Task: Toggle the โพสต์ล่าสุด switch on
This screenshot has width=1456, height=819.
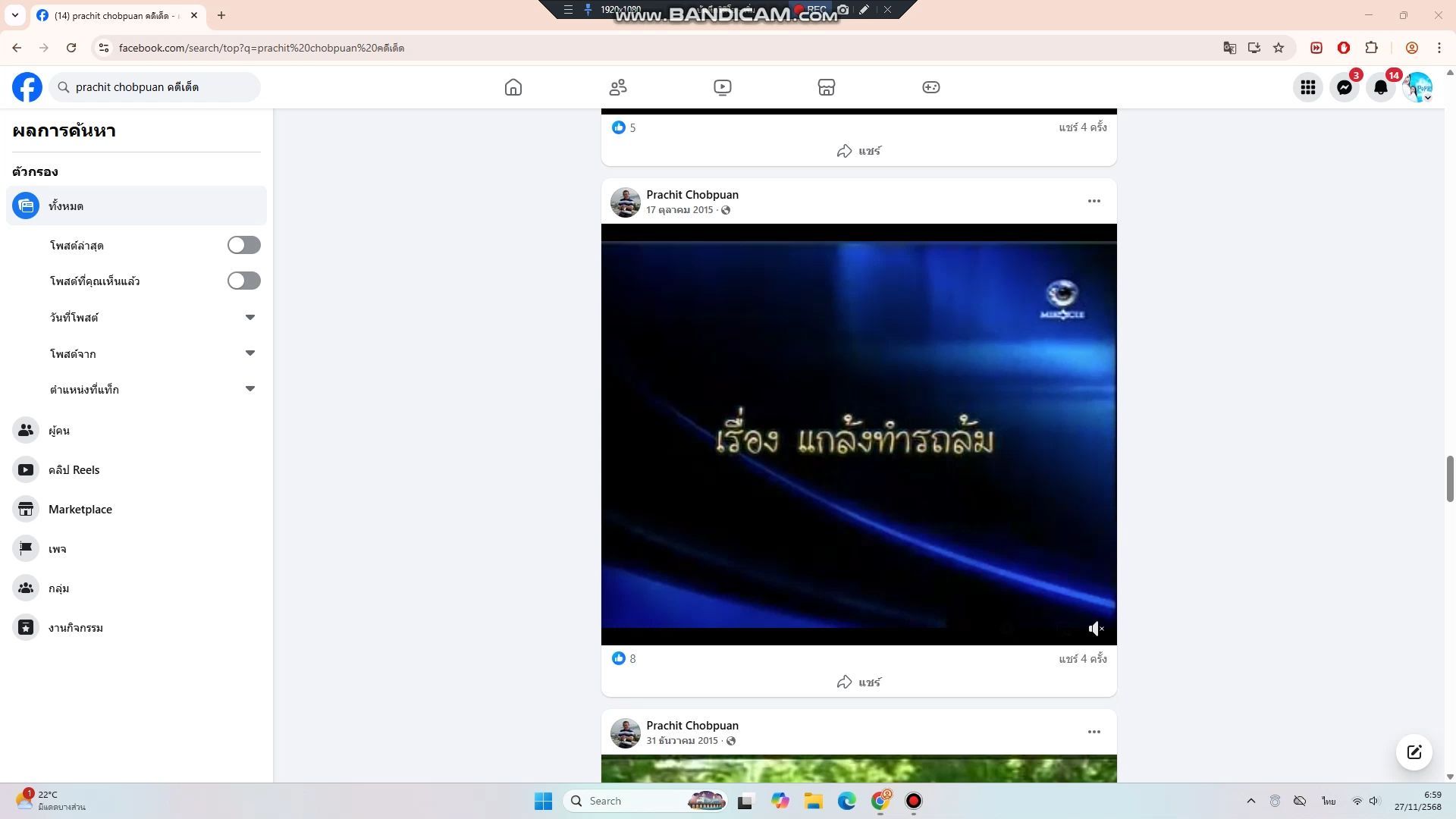Action: pyautogui.click(x=243, y=245)
